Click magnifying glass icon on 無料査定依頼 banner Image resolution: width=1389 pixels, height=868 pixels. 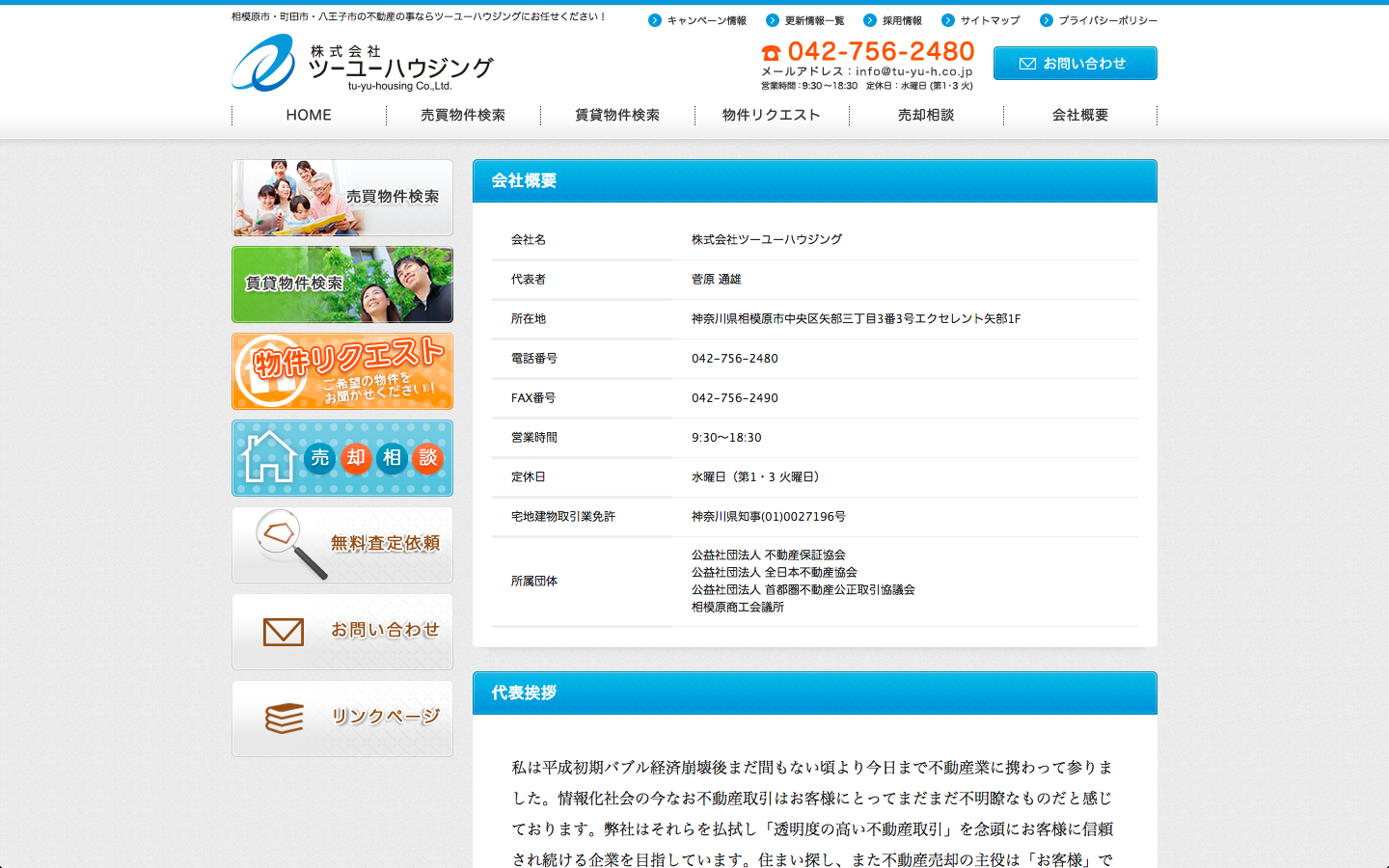(x=291, y=544)
